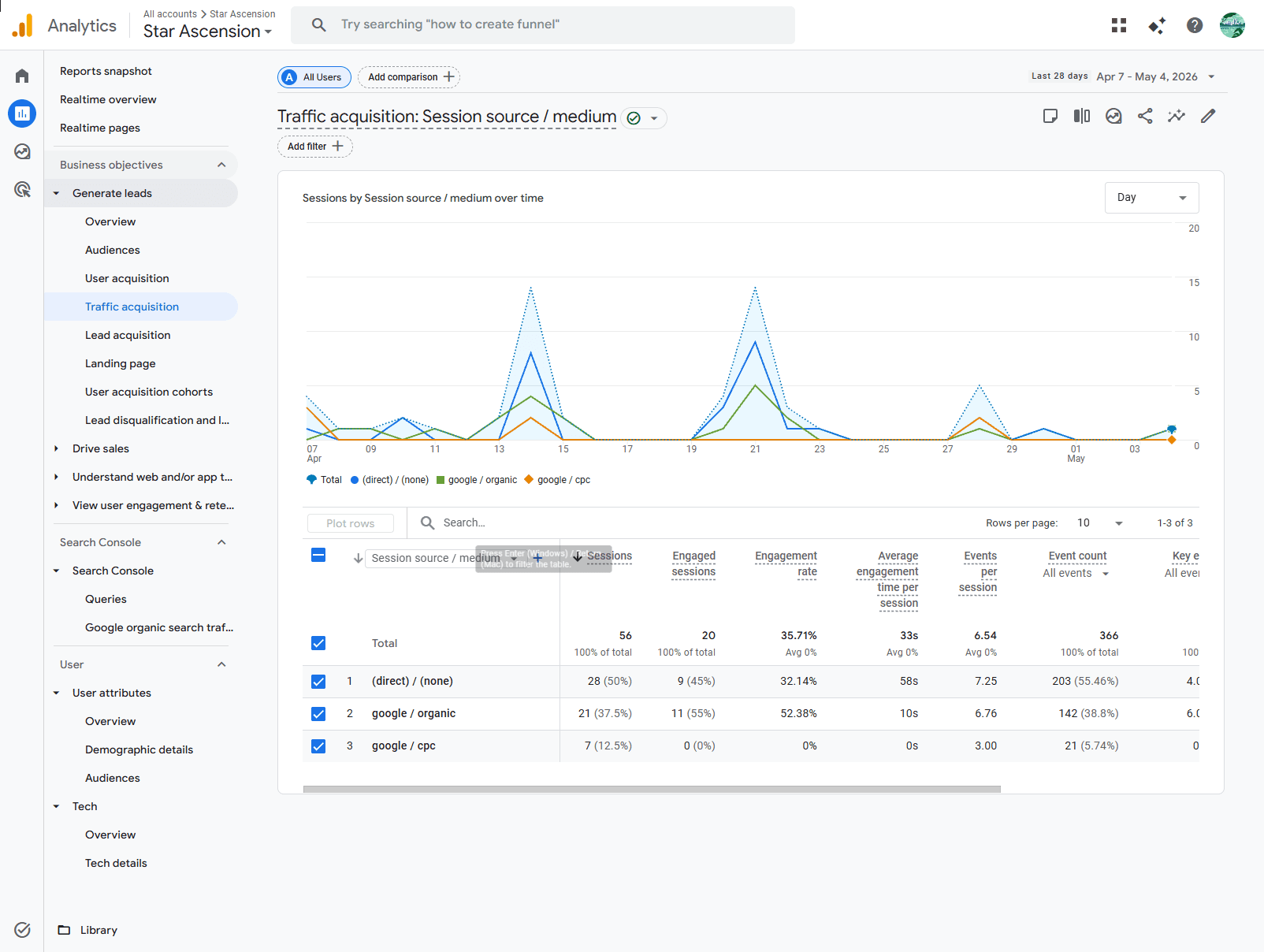Image resolution: width=1264 pixels, height=952 pixels.
Task: Uncheck the Total row checkbox
Action: [x=318, y=643]
